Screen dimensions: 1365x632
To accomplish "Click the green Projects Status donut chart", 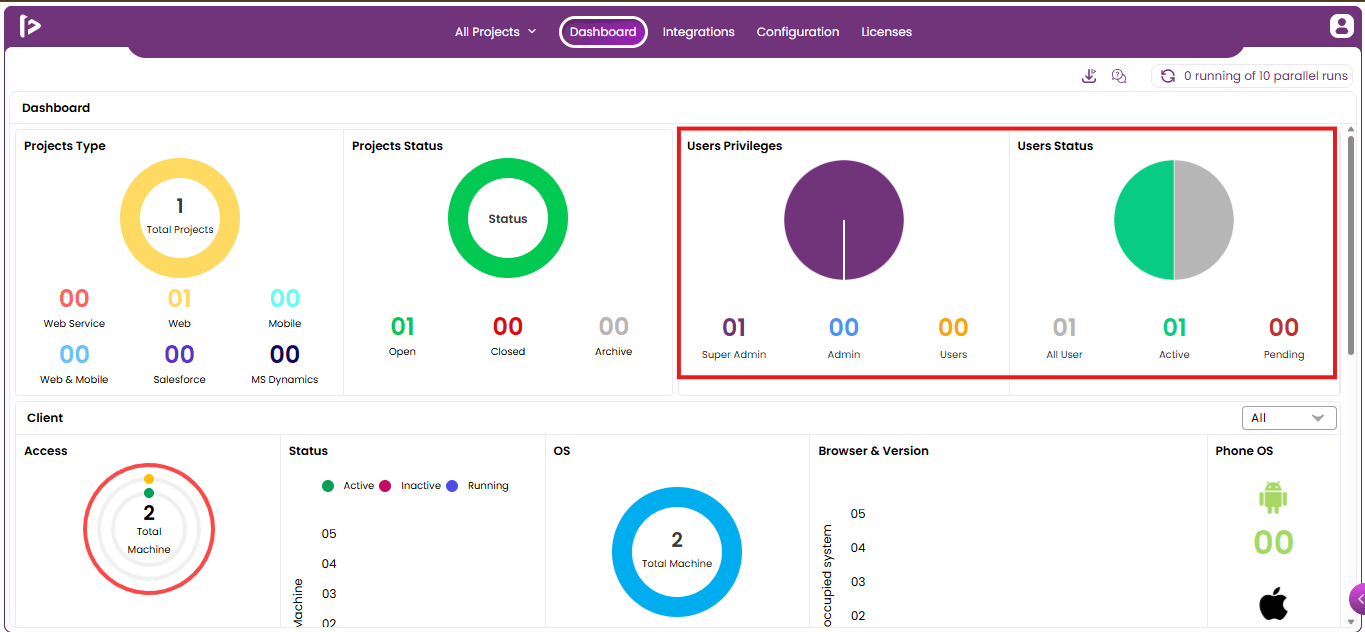I will pyautogui.click(x=508, y=218).
